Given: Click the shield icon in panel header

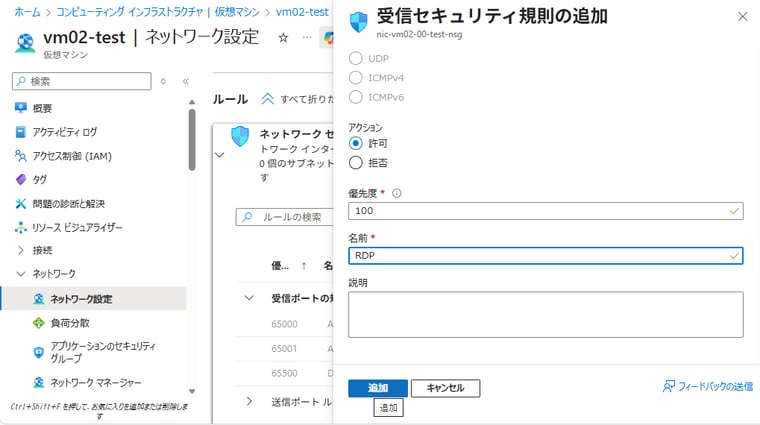Looking at the screenshot, I should click(359, 22).
